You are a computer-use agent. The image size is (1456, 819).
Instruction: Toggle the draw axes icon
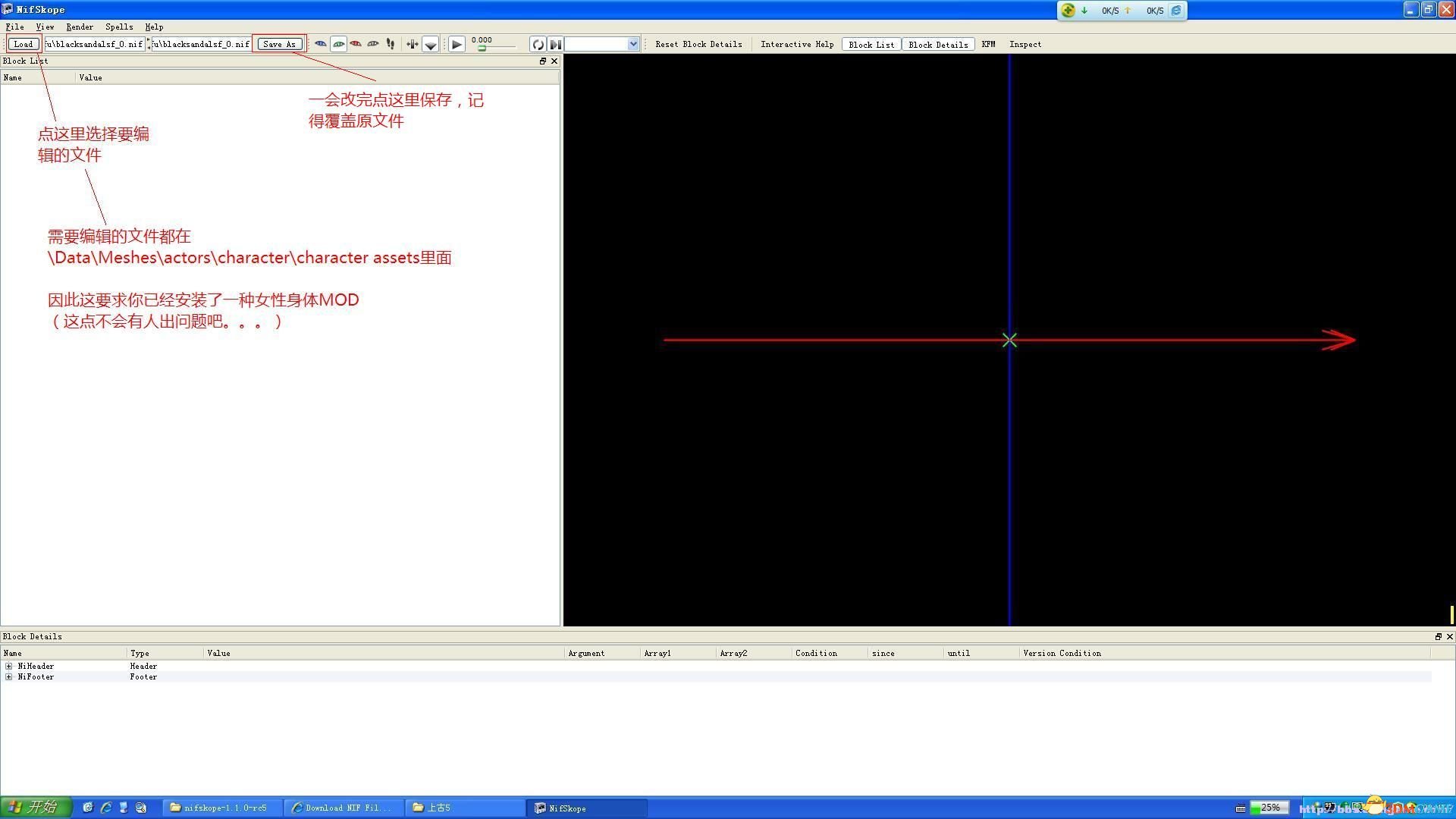click(412, 44)
